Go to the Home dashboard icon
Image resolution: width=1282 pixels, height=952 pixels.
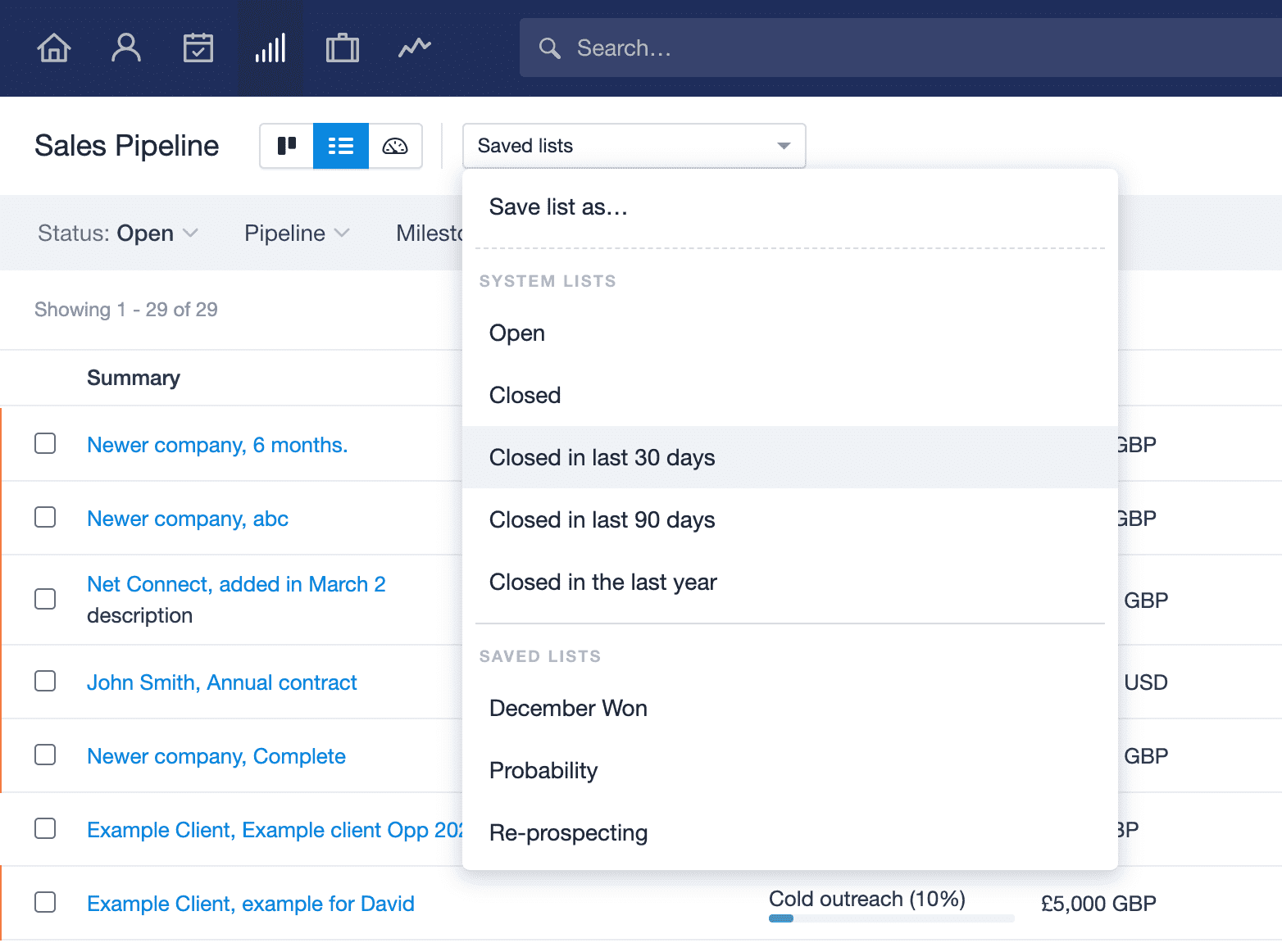pos(54,48)
